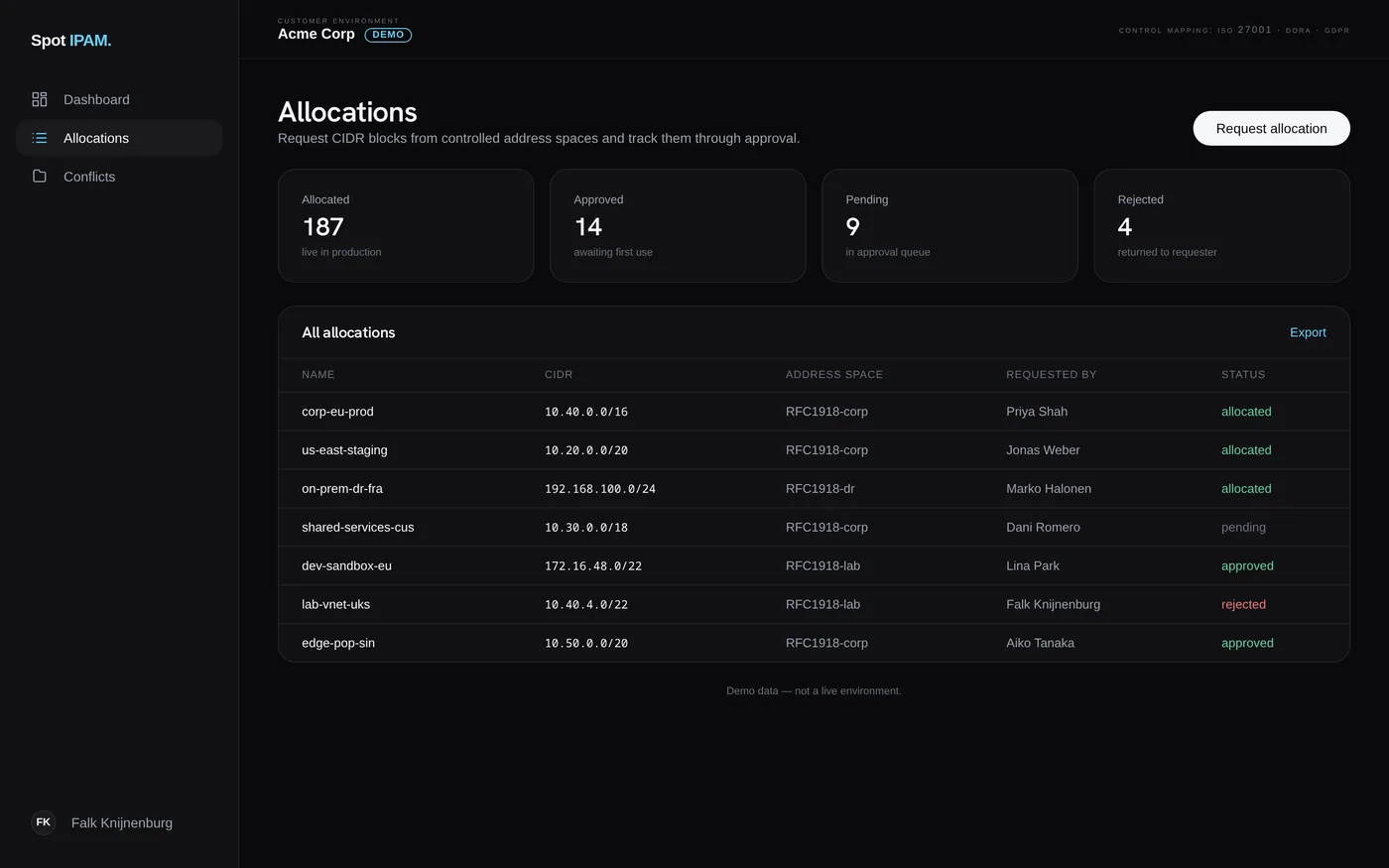Open the corp-eu-prod allocation row
The height and width of the screenshot is (868, 1389).
(x=814, y=412)
